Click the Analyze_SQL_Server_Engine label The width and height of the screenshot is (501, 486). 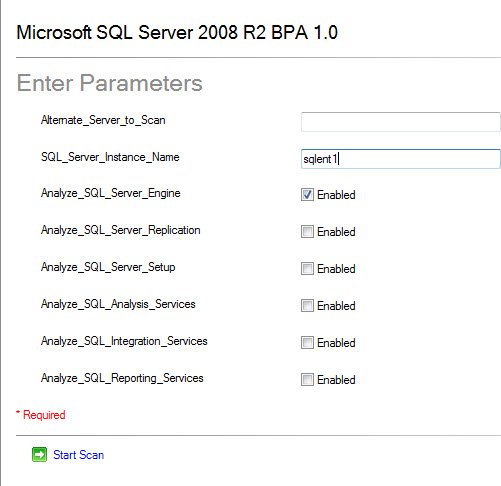111,193
